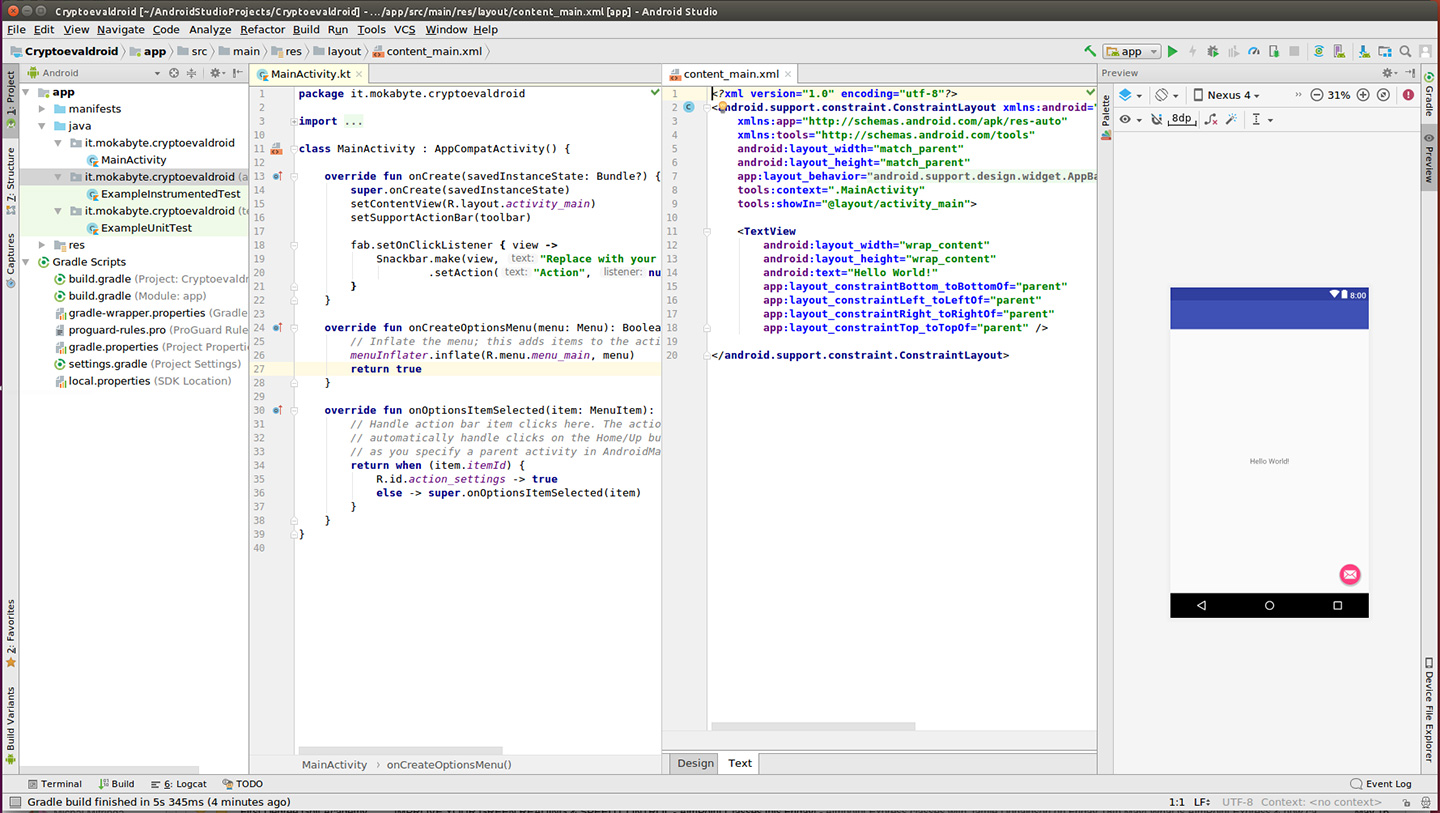Image resolution: width=1440 pixels, height=813 pixels.
Task: Collapse the Gradle Scripts node
Action: (x=26, y=262)
